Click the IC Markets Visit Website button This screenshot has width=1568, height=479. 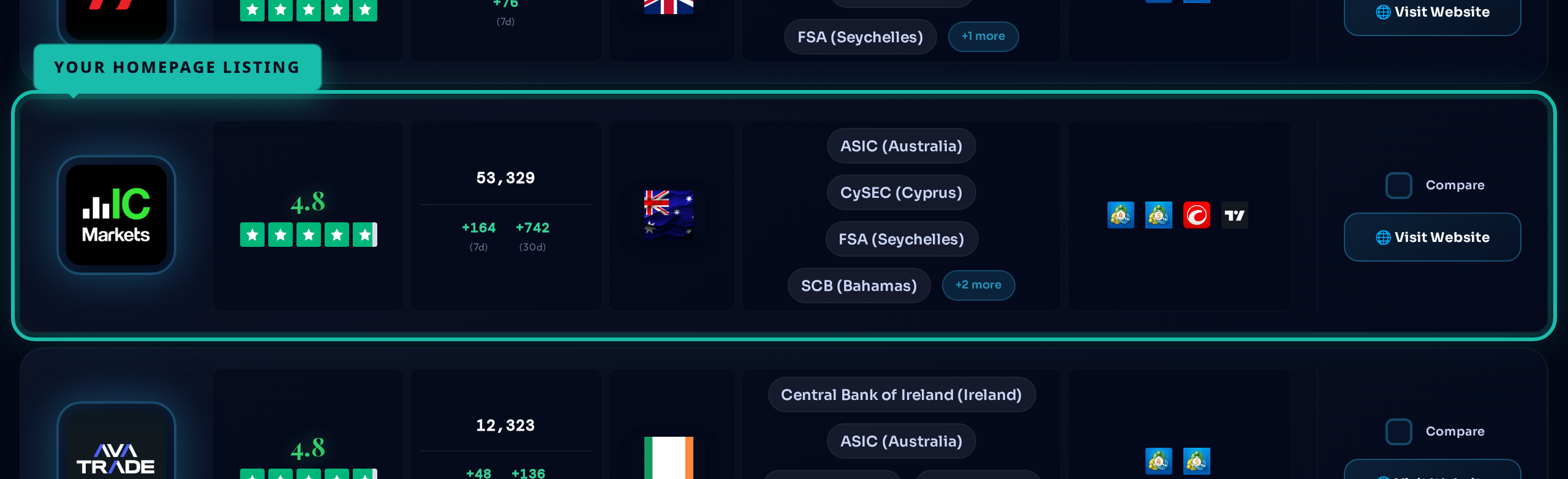1432,237
